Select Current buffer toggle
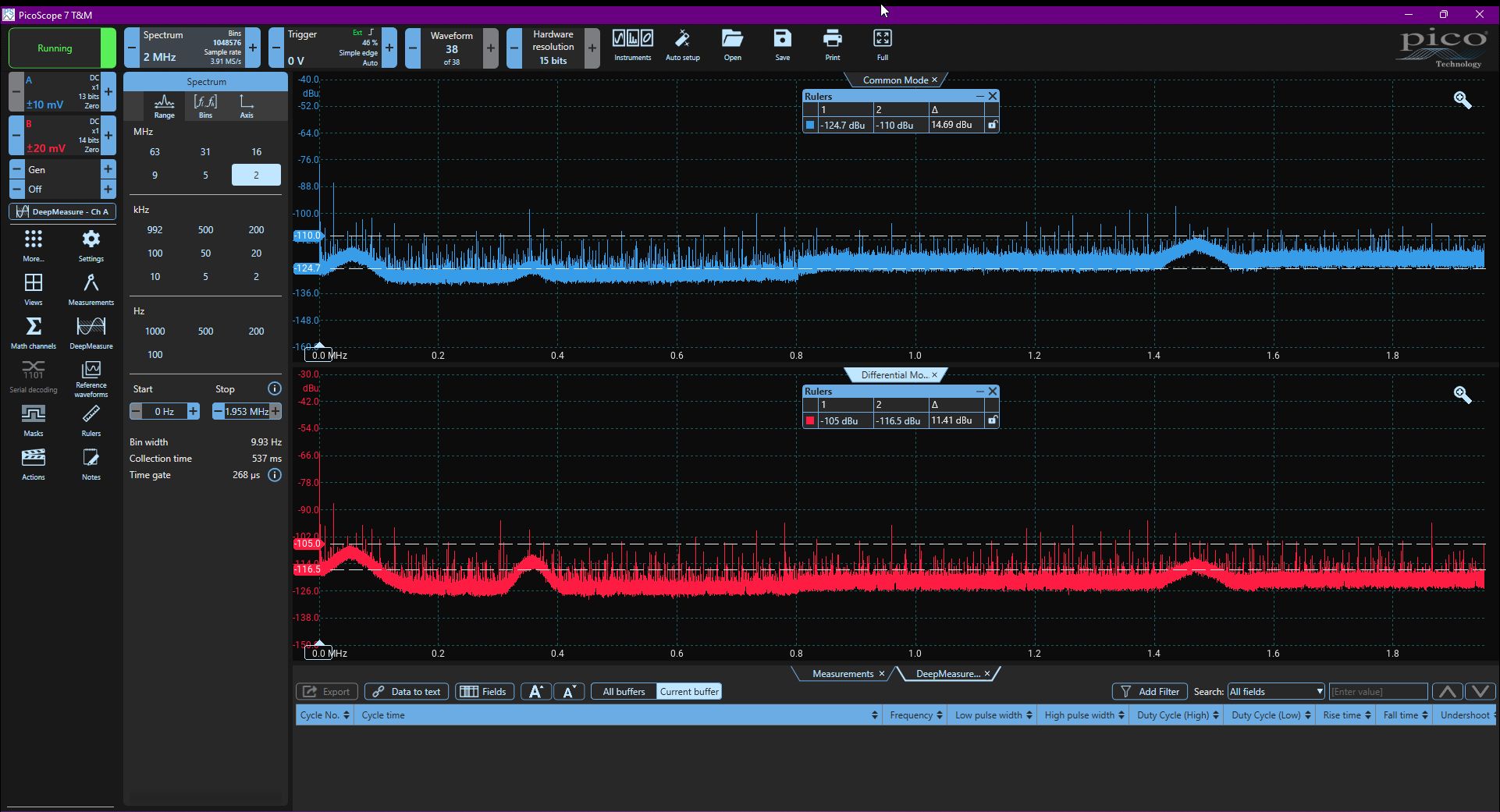 pos(689,692)
